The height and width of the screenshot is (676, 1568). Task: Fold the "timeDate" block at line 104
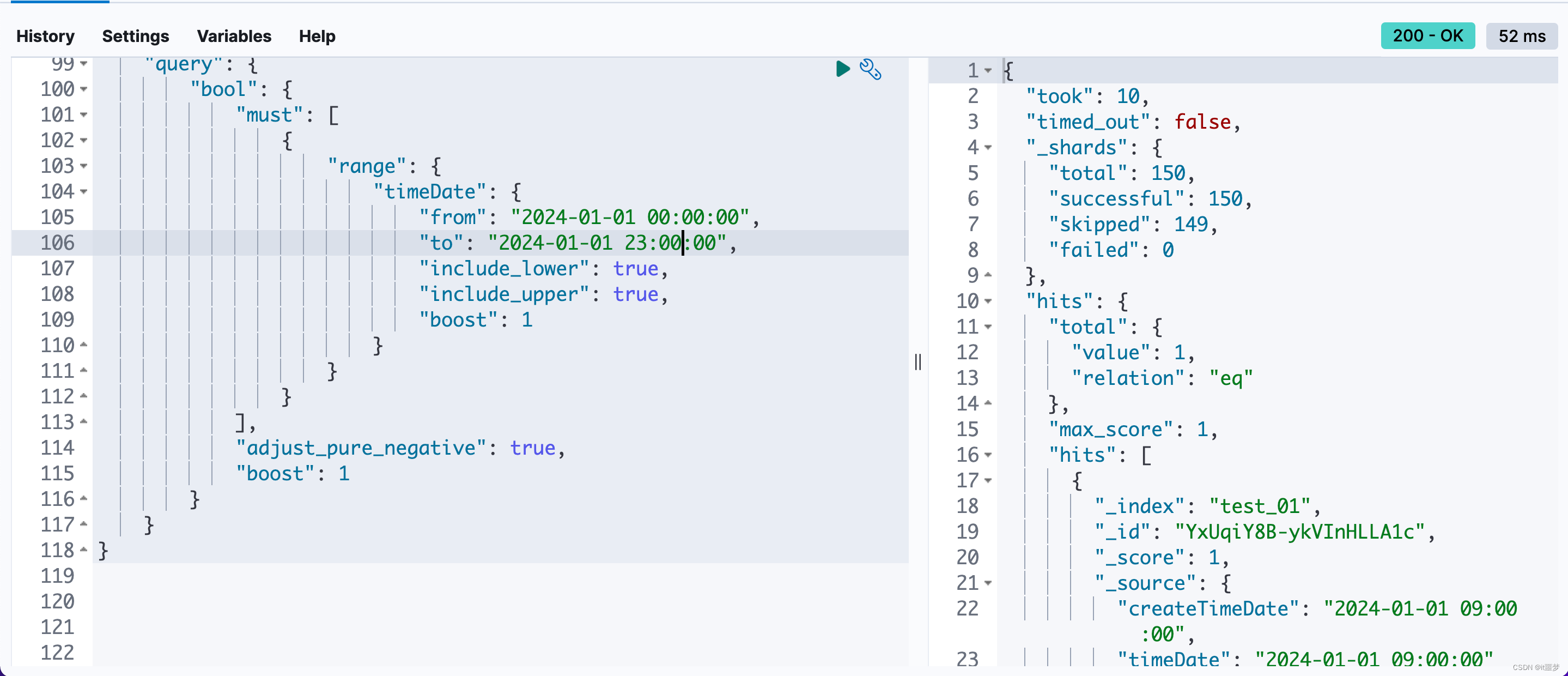(x=84, y=192)
